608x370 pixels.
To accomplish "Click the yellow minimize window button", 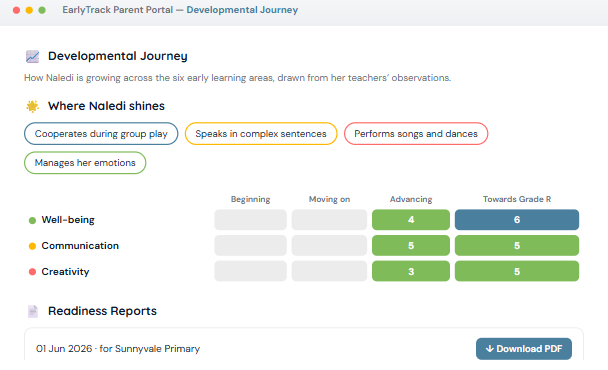I will [x=29, y=10].
